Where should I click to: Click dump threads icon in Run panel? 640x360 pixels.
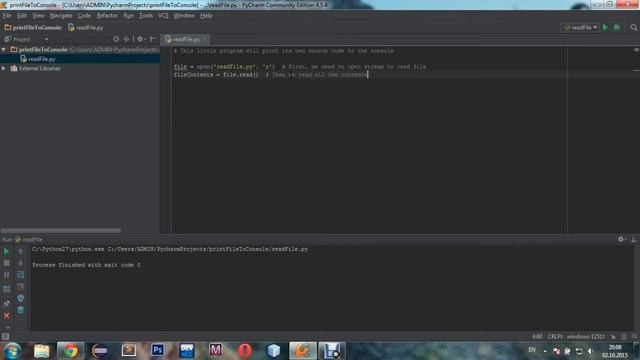tap(6, 289)
